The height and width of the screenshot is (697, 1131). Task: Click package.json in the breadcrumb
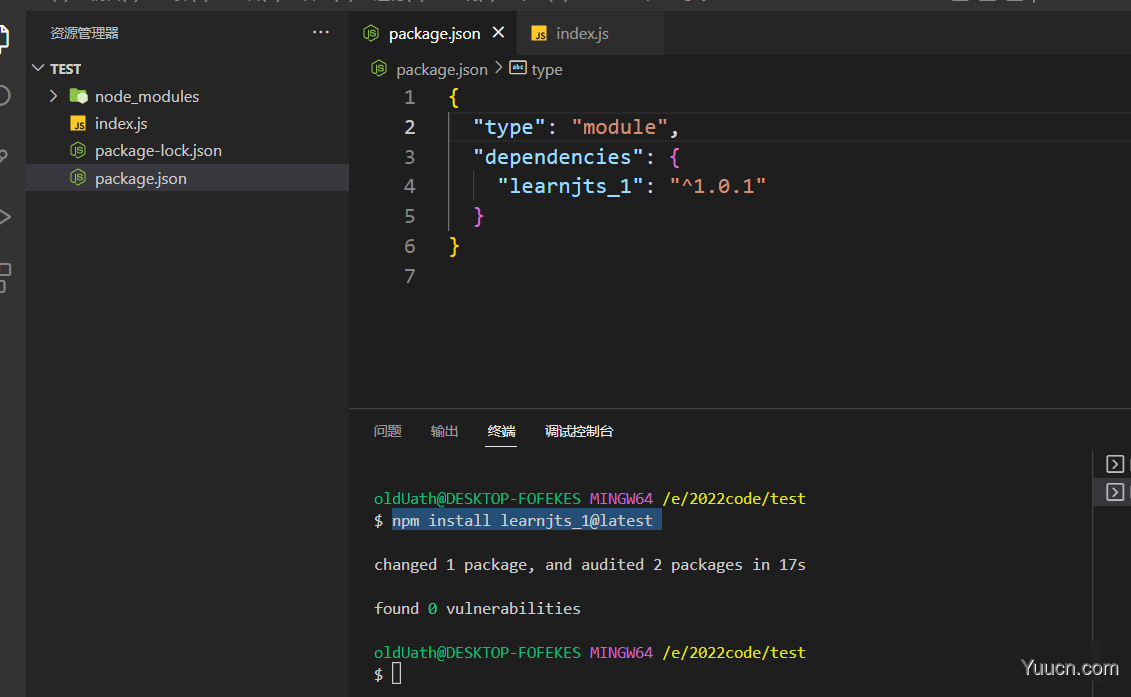441,70
